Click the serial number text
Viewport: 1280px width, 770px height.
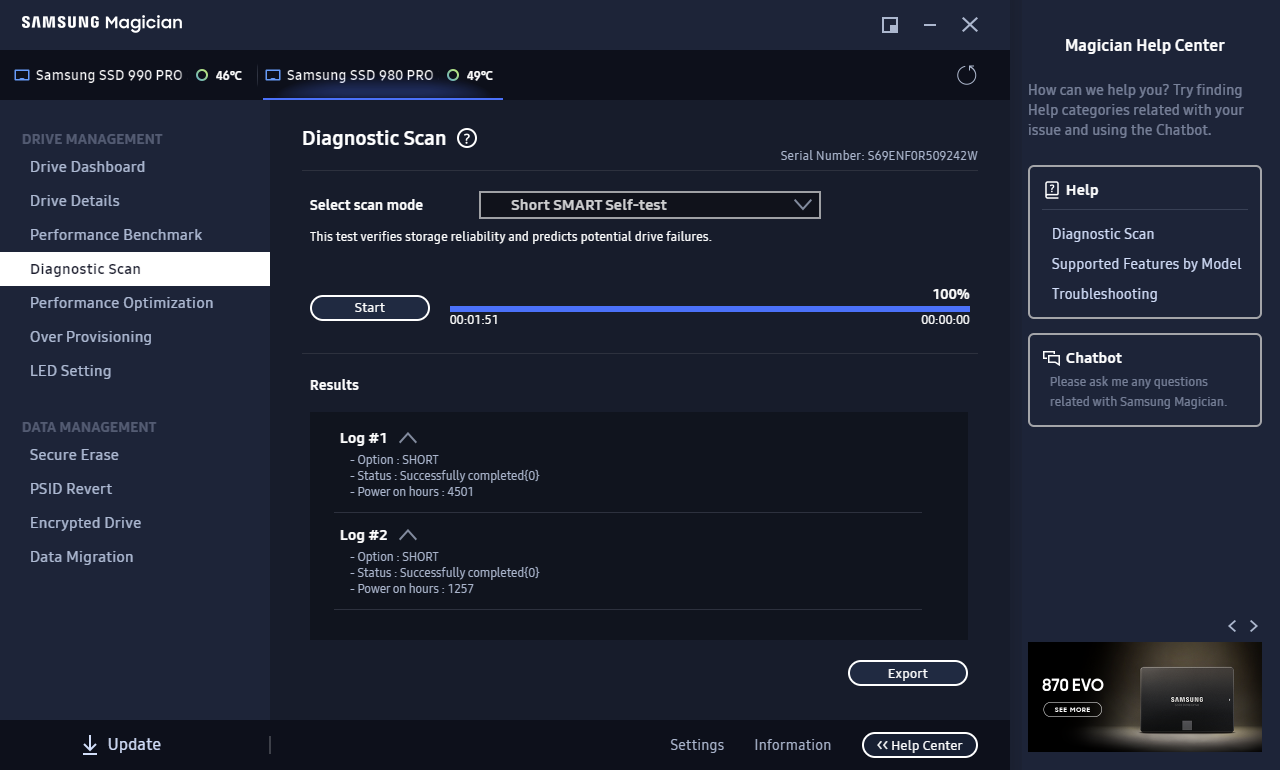(x=879, y=156)
